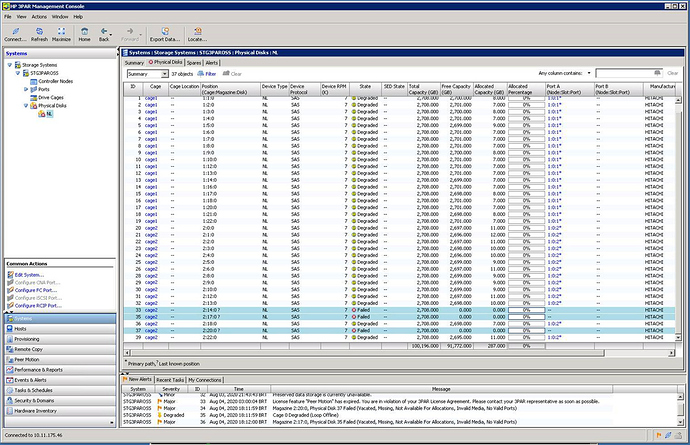Expand the navigation pane overflow arrow at the bottom
Viewport: 690px width, 445px height.
tap(112, 423)
